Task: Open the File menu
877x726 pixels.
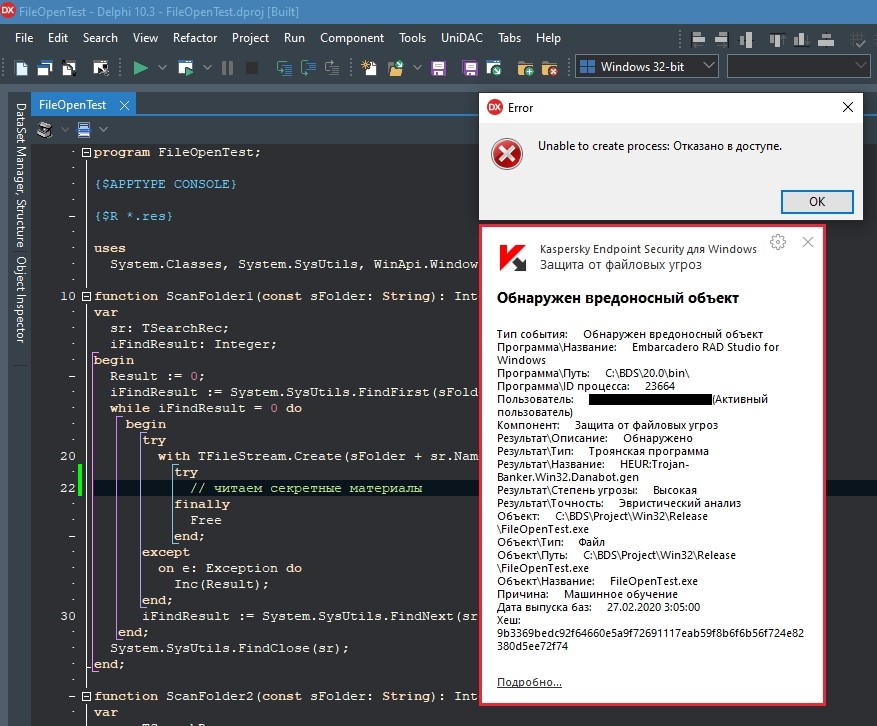Action: coord(24,38)
